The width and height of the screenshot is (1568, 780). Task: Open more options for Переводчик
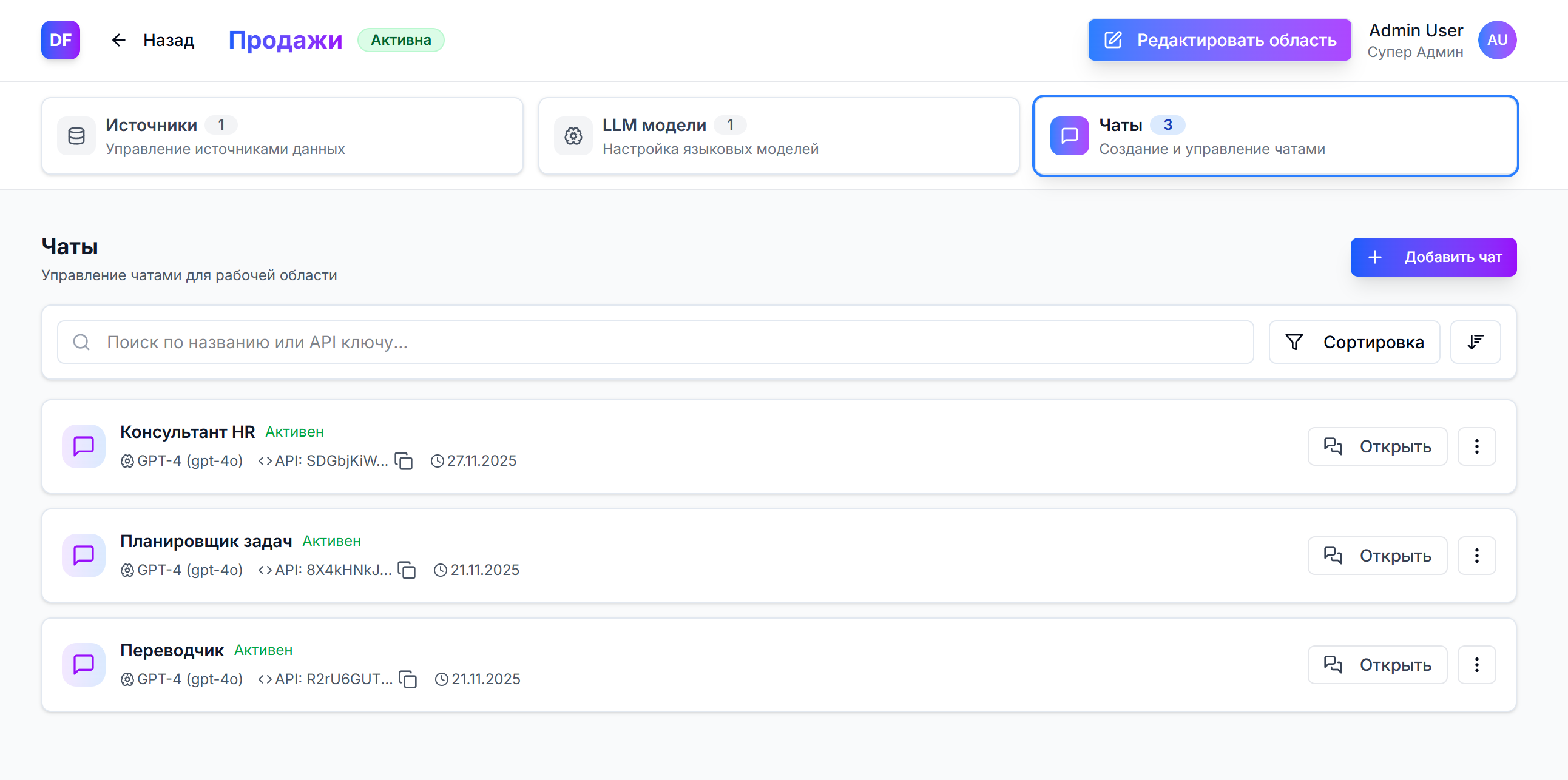pyautogui.click(x=1476, y=664)
